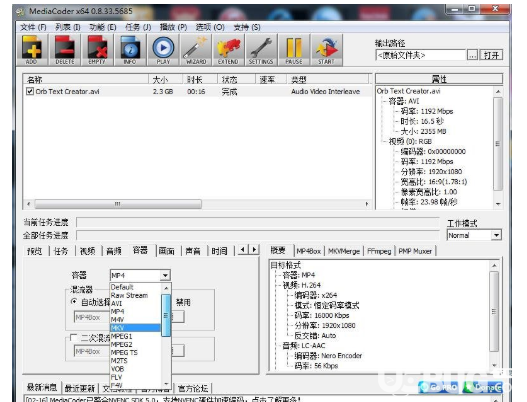Open the 最近更新 news tab
527x402 pixels.
80,389
